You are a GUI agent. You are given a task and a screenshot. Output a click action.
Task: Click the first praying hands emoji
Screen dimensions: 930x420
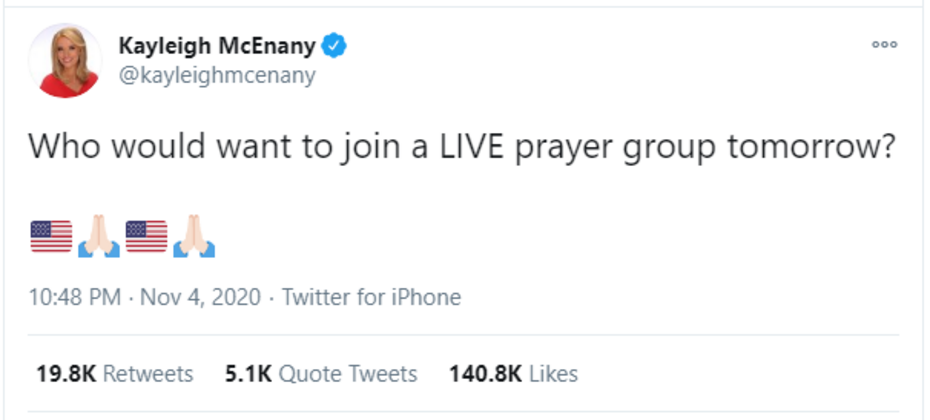(x=99, y=236)
